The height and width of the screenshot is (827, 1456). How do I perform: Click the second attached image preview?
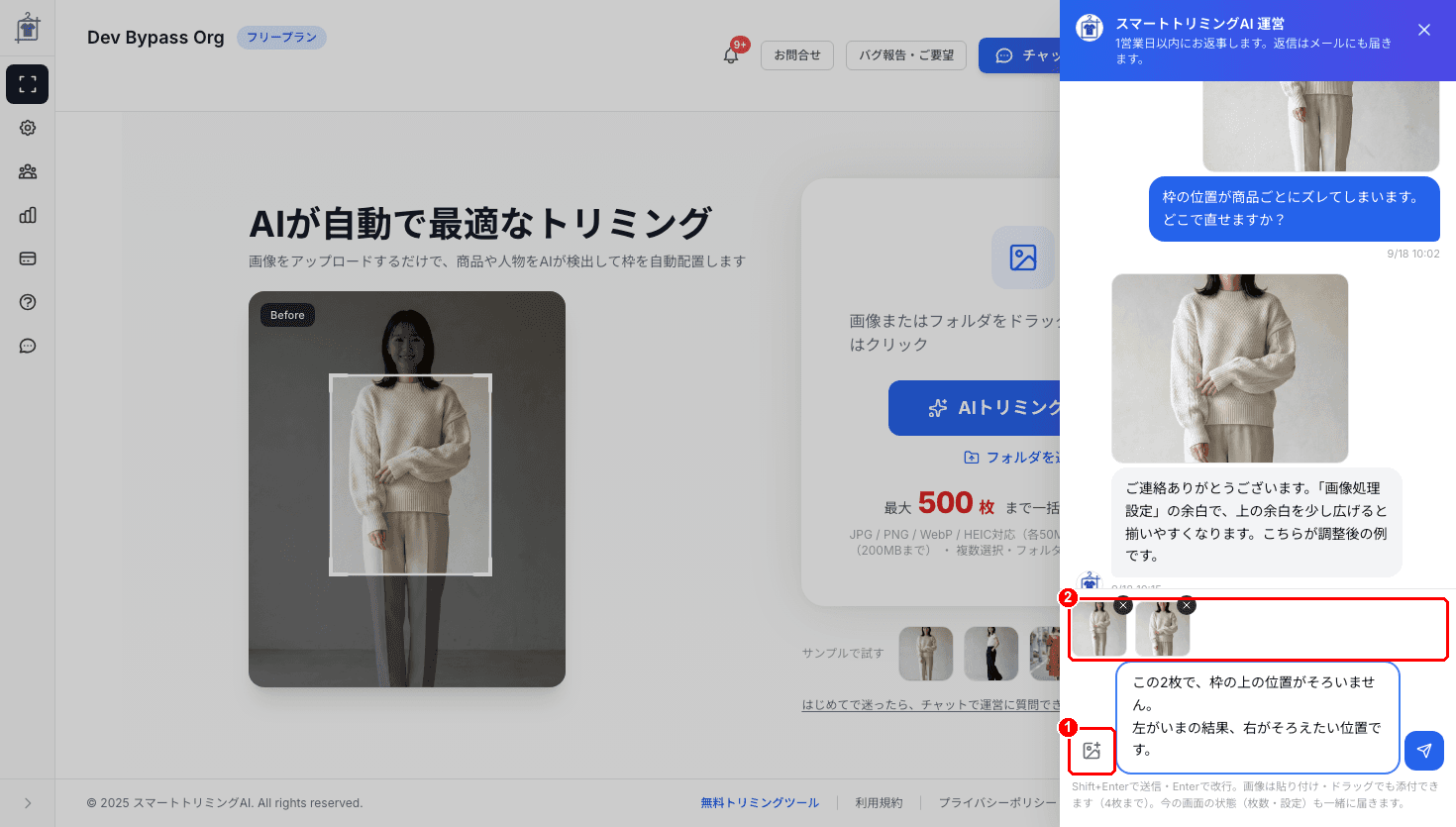click(x=1163, y=630)
